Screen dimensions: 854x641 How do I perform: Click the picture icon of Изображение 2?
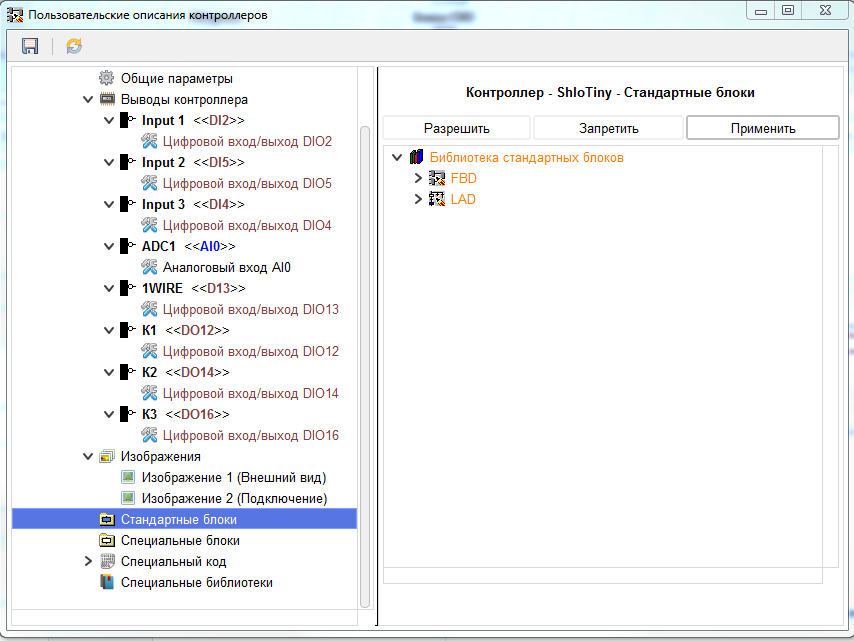click(x=128, y=498)
